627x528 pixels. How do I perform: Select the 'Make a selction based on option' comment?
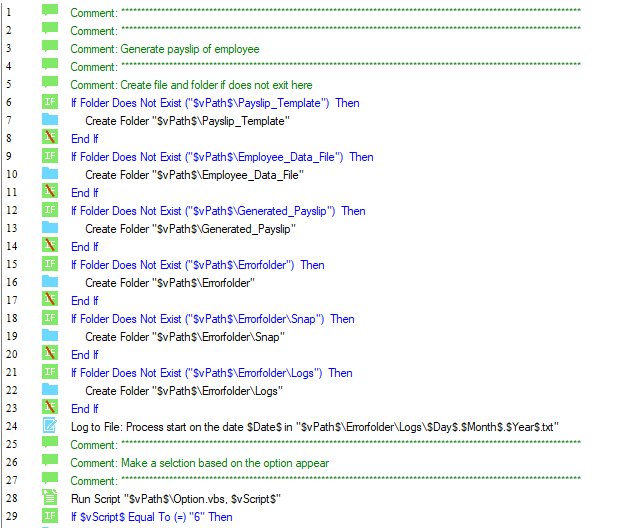(x=200, y=463)
